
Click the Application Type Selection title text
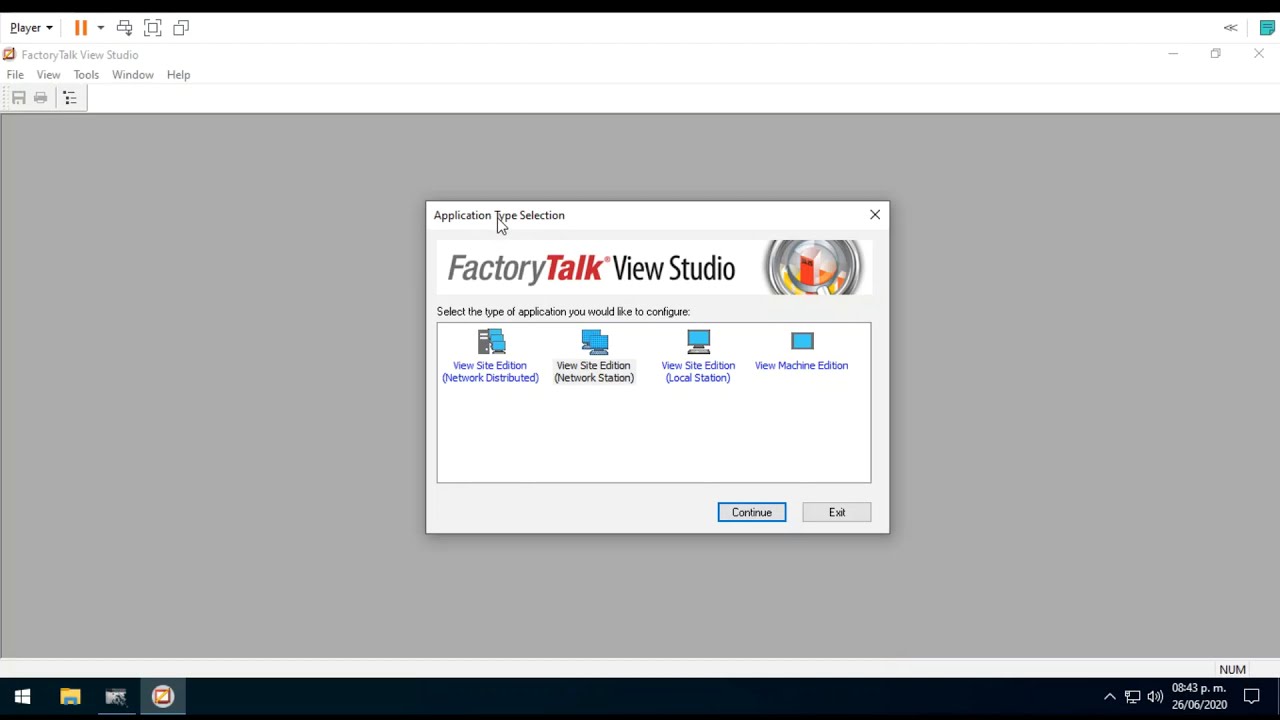click(x=499, y=215)
